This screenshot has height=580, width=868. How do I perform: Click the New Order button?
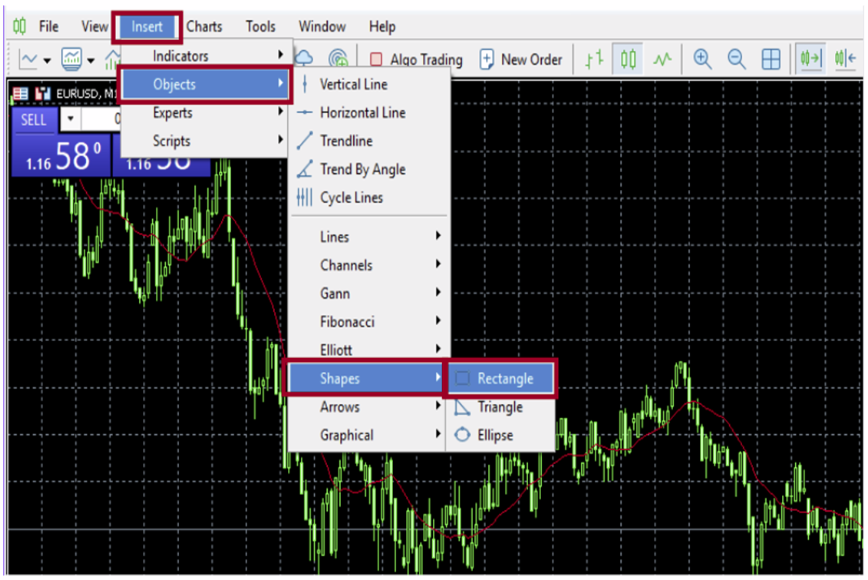pyautogui.click(x=521, y=60)
